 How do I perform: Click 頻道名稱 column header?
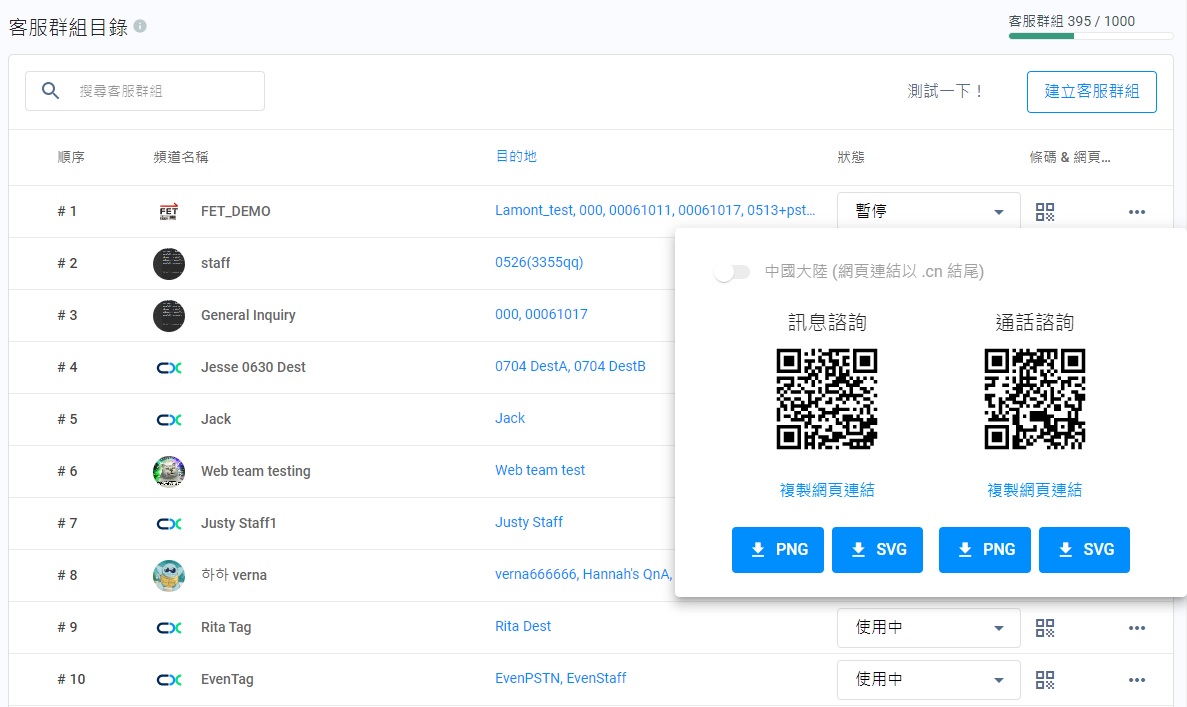pos(181,157)
